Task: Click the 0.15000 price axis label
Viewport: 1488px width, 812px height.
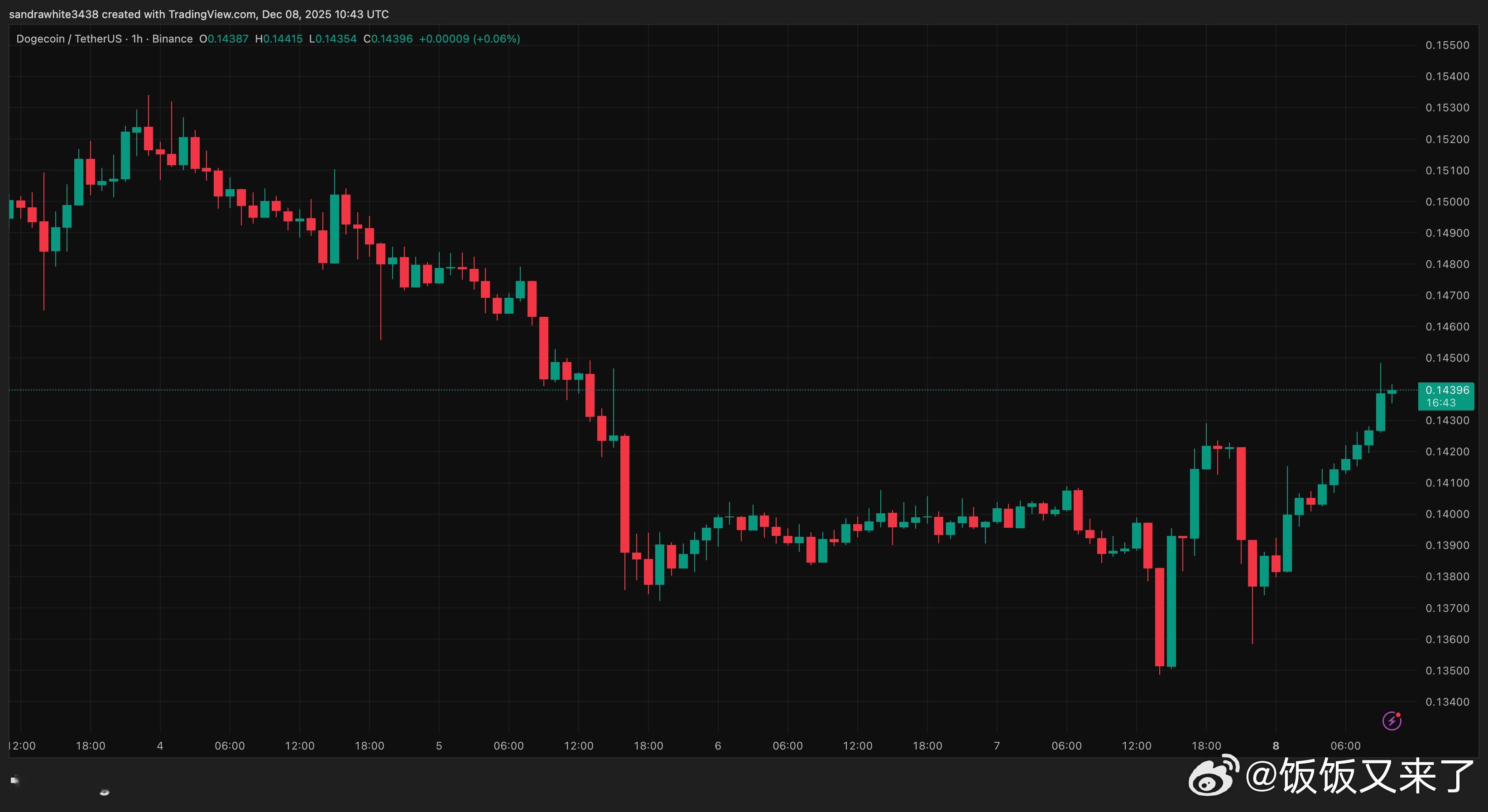Action: point(1447,201)
